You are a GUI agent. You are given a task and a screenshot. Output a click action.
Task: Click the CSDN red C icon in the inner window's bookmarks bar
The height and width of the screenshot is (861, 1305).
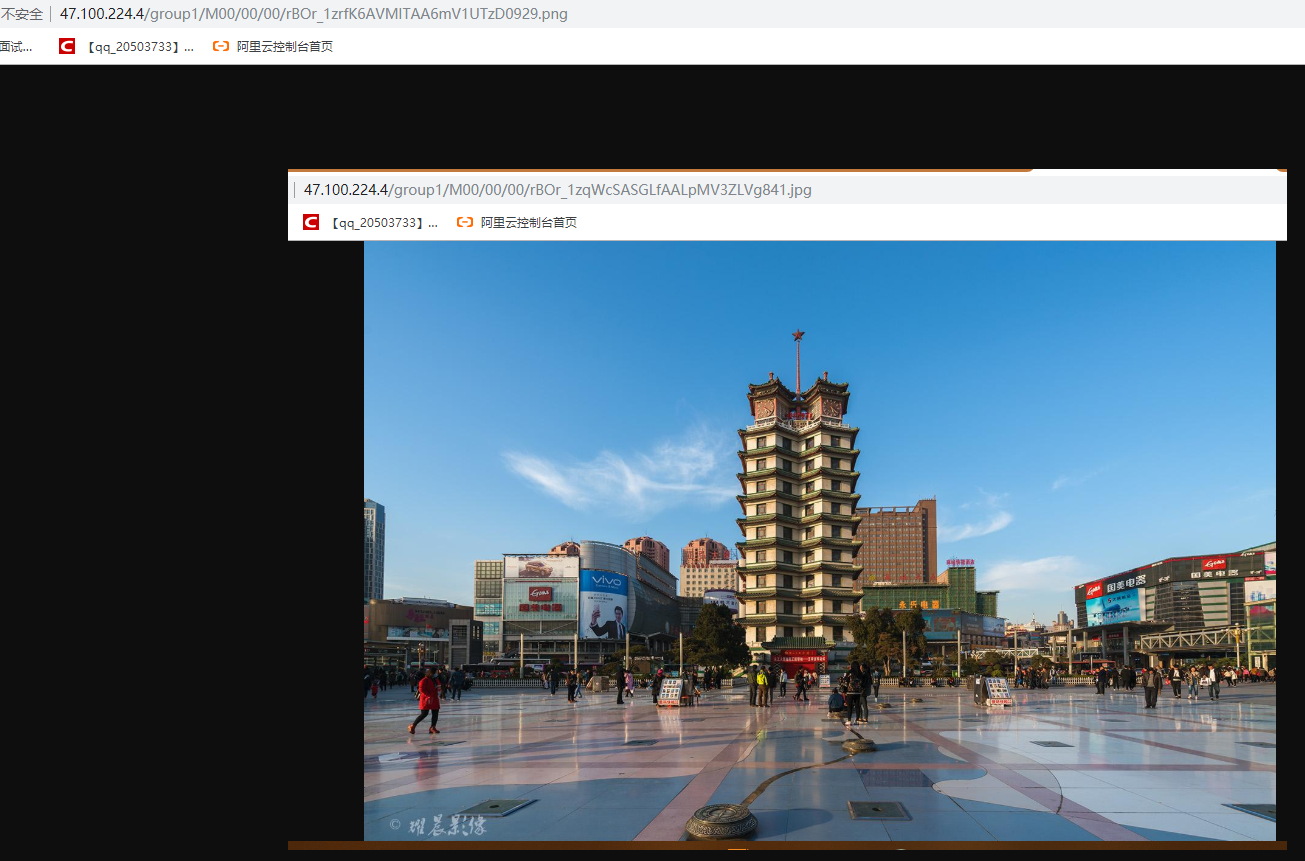(310, 221)
